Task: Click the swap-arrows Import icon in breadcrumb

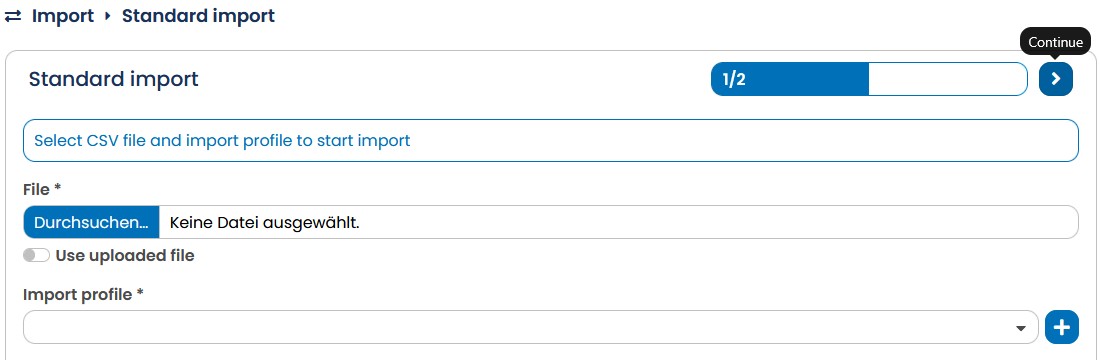Action: tap(13, 16)
